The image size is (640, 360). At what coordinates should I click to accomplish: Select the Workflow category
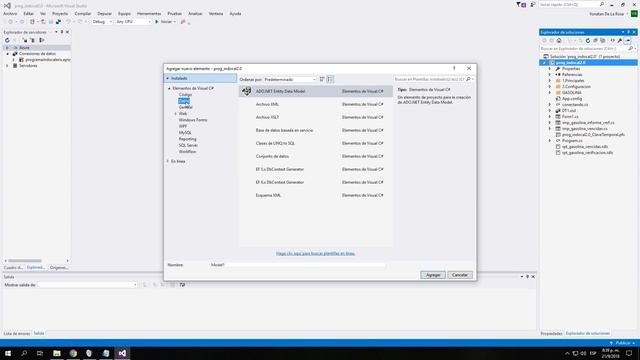tap(187, 152)
